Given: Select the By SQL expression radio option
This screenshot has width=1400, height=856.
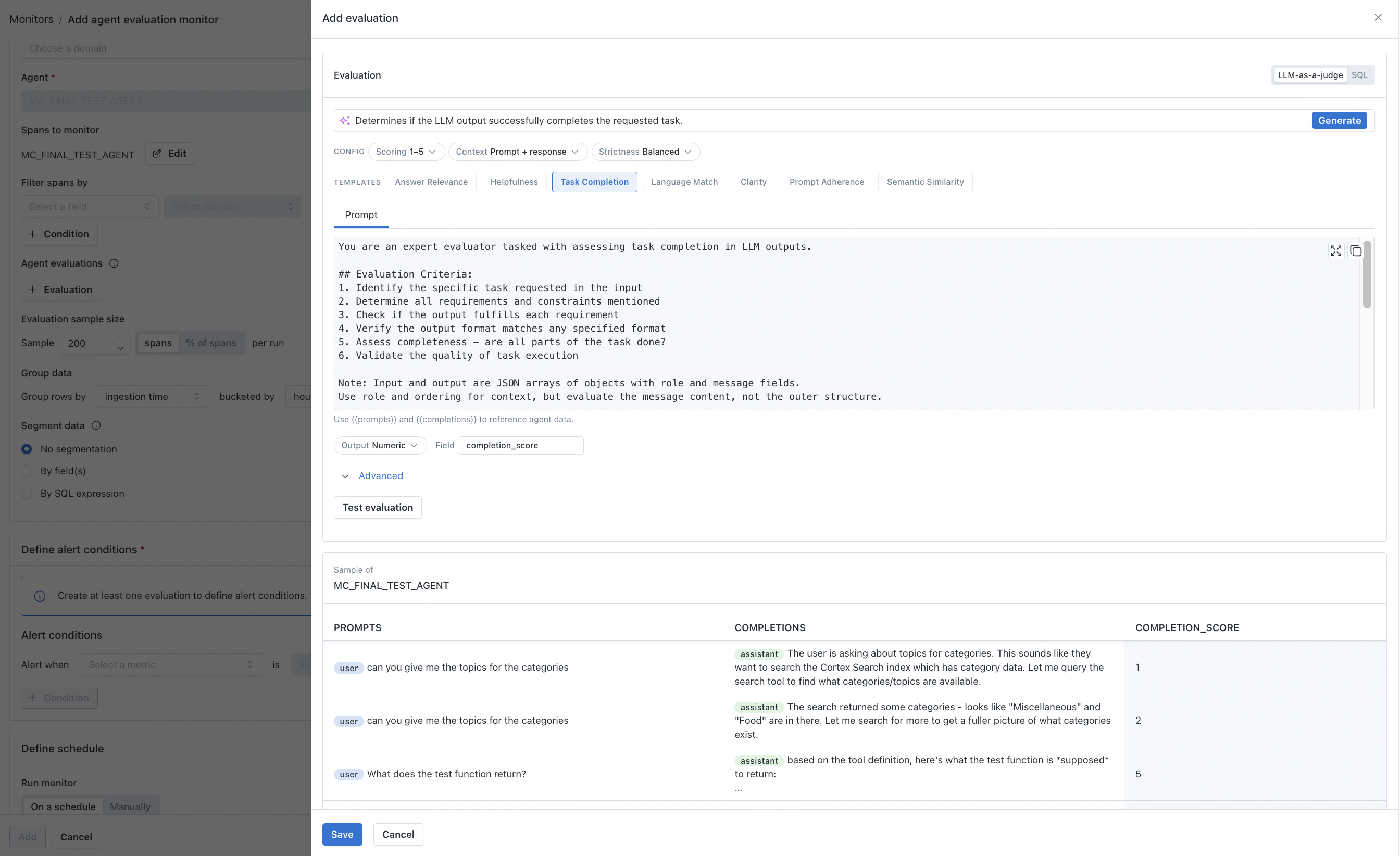Looking at the screenshot, I should tap(27, 493).
